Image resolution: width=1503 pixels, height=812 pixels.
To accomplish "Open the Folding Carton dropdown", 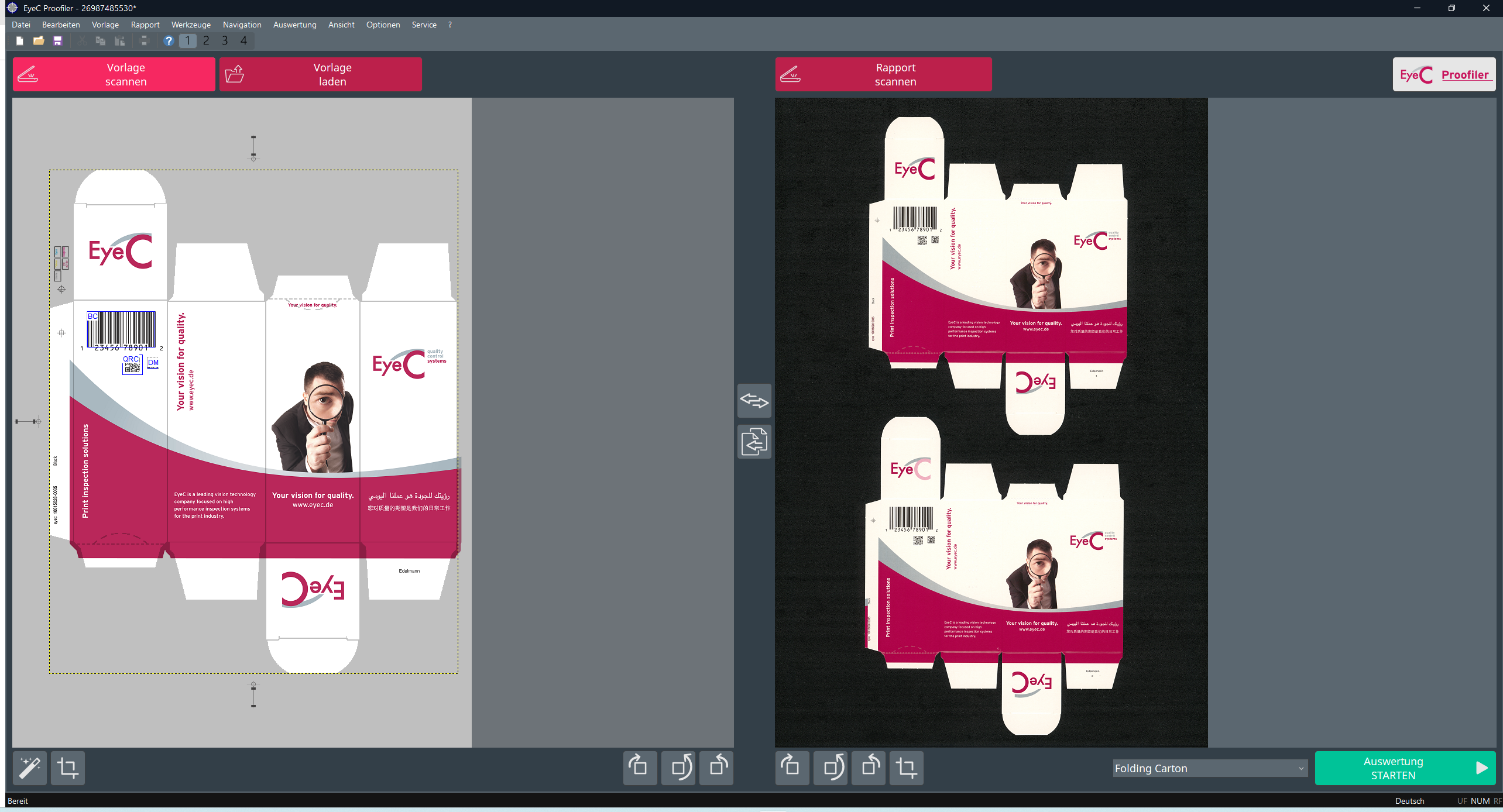I will coord(1210,768).
